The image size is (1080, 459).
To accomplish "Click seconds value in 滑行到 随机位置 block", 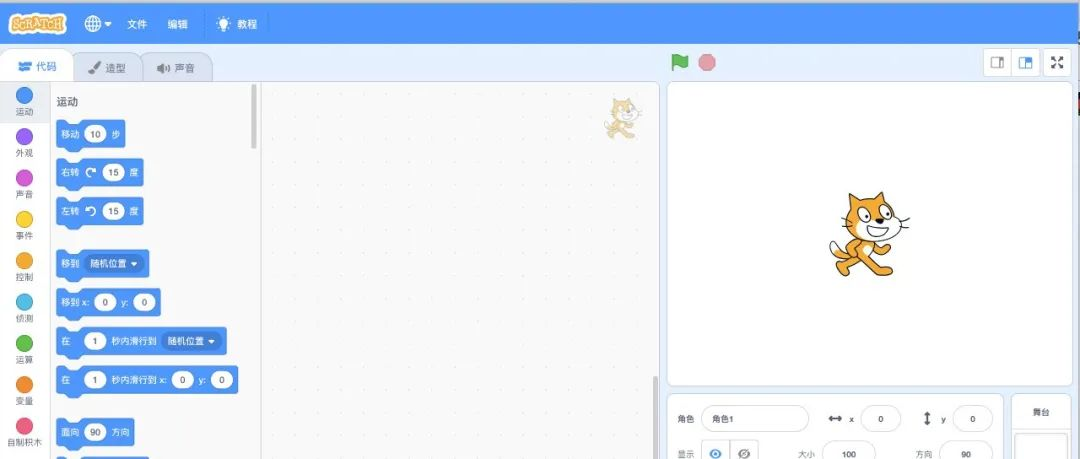I will pyautogui.click(x=95, y=340).
